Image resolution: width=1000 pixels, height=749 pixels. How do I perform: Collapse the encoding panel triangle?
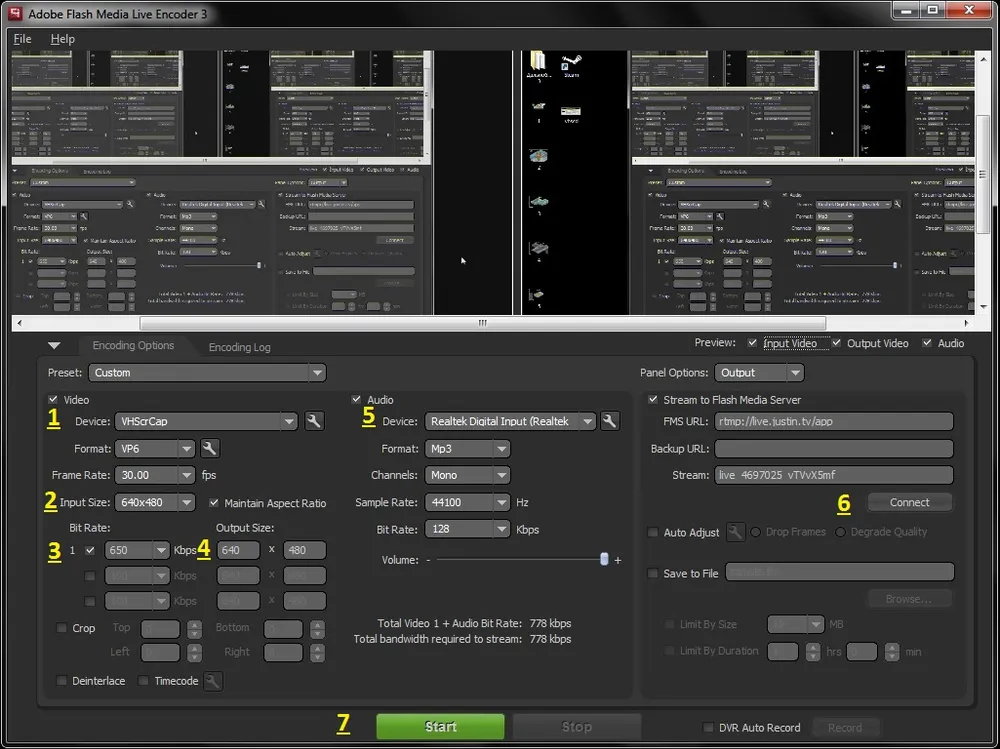click(55, 346)
